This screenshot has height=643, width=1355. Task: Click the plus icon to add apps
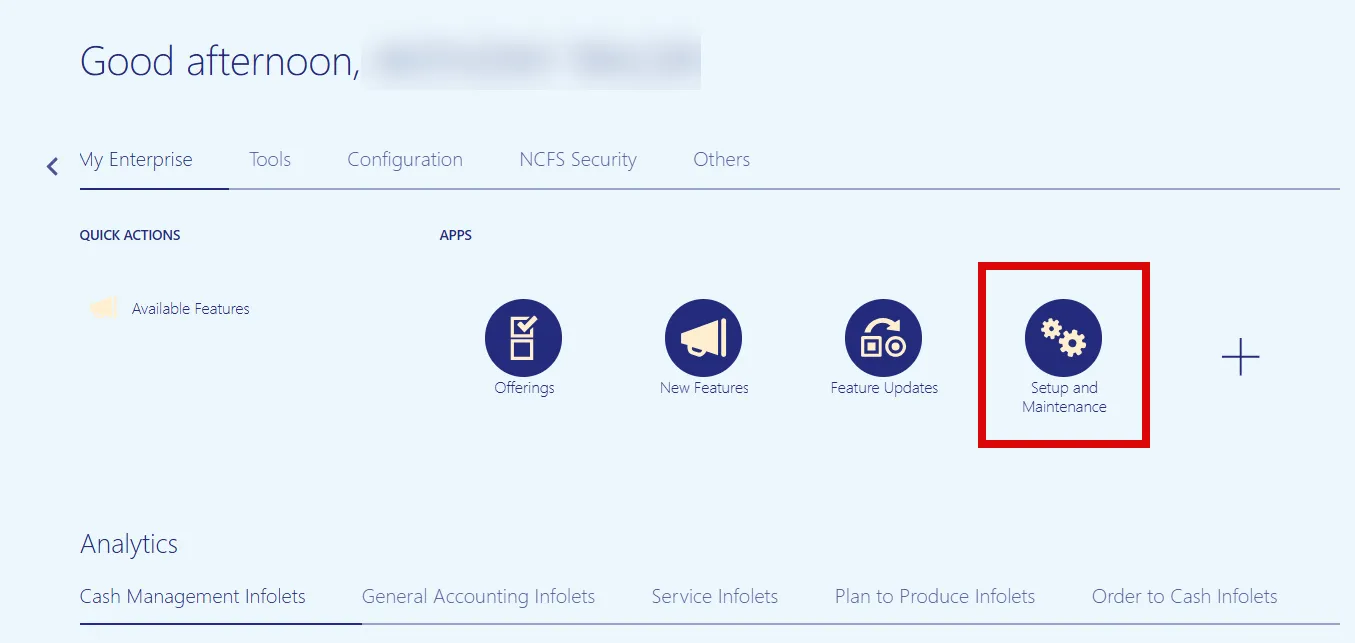coord(1241,357)
